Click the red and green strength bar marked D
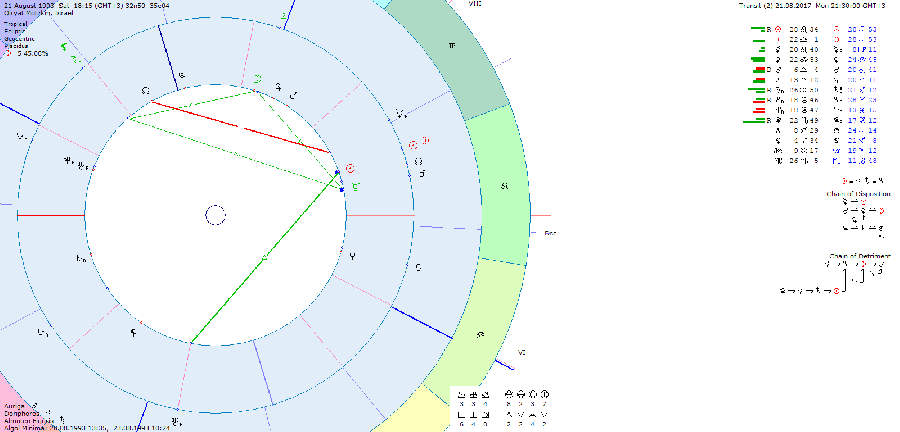900x432 pixels. pos(759,69)
